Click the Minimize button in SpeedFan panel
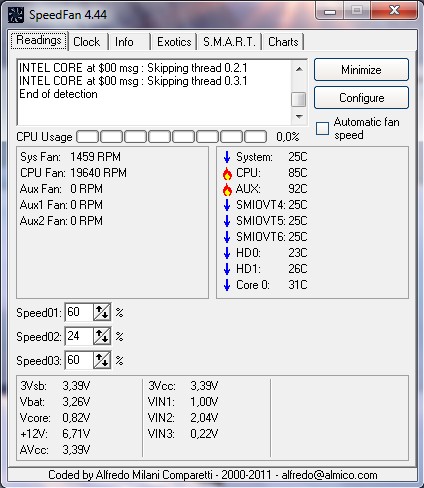The width and height of the screenshot is (424, 488). click(361, 70)
